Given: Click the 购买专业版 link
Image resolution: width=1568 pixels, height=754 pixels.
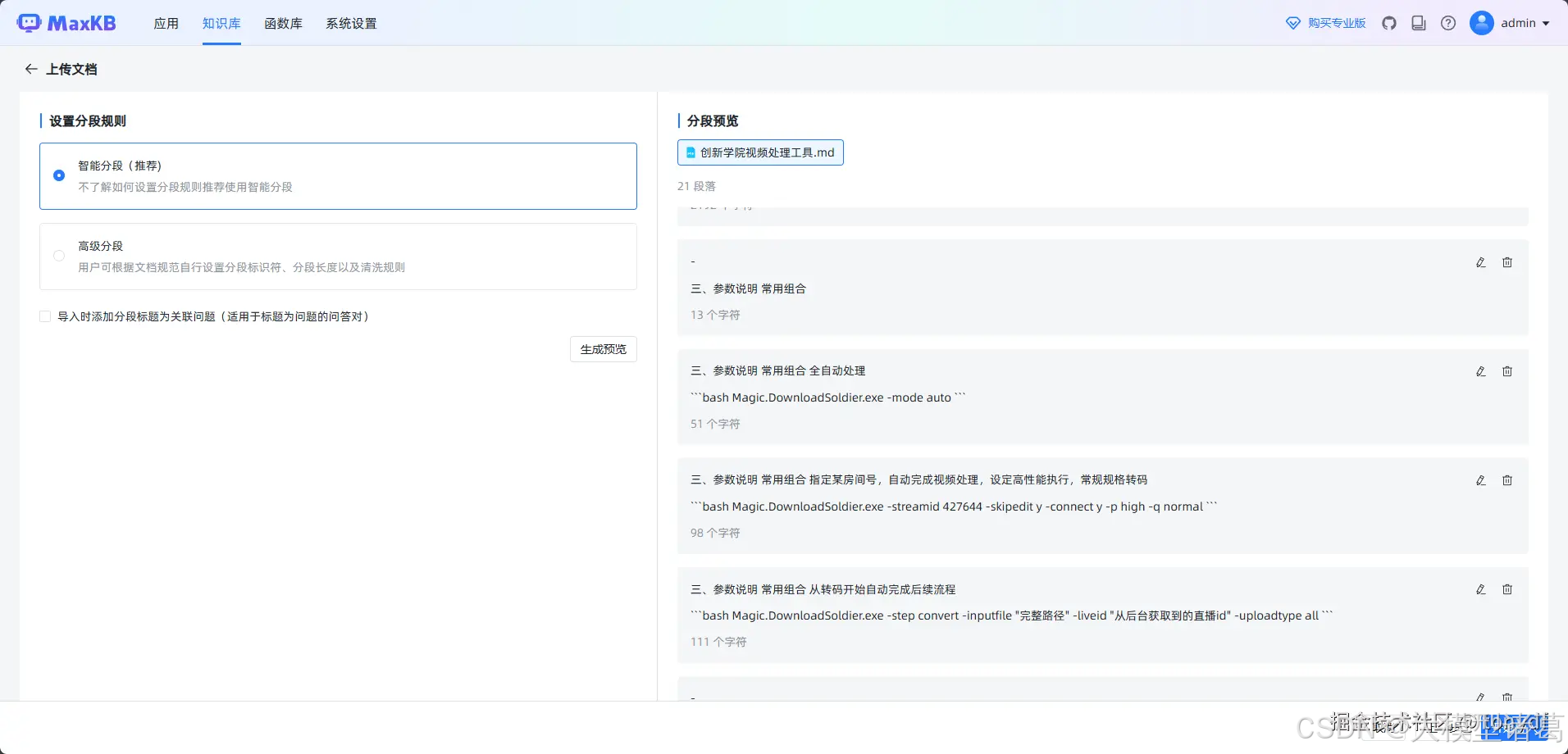Looking at the screenshot, I should coord(1337,23).
